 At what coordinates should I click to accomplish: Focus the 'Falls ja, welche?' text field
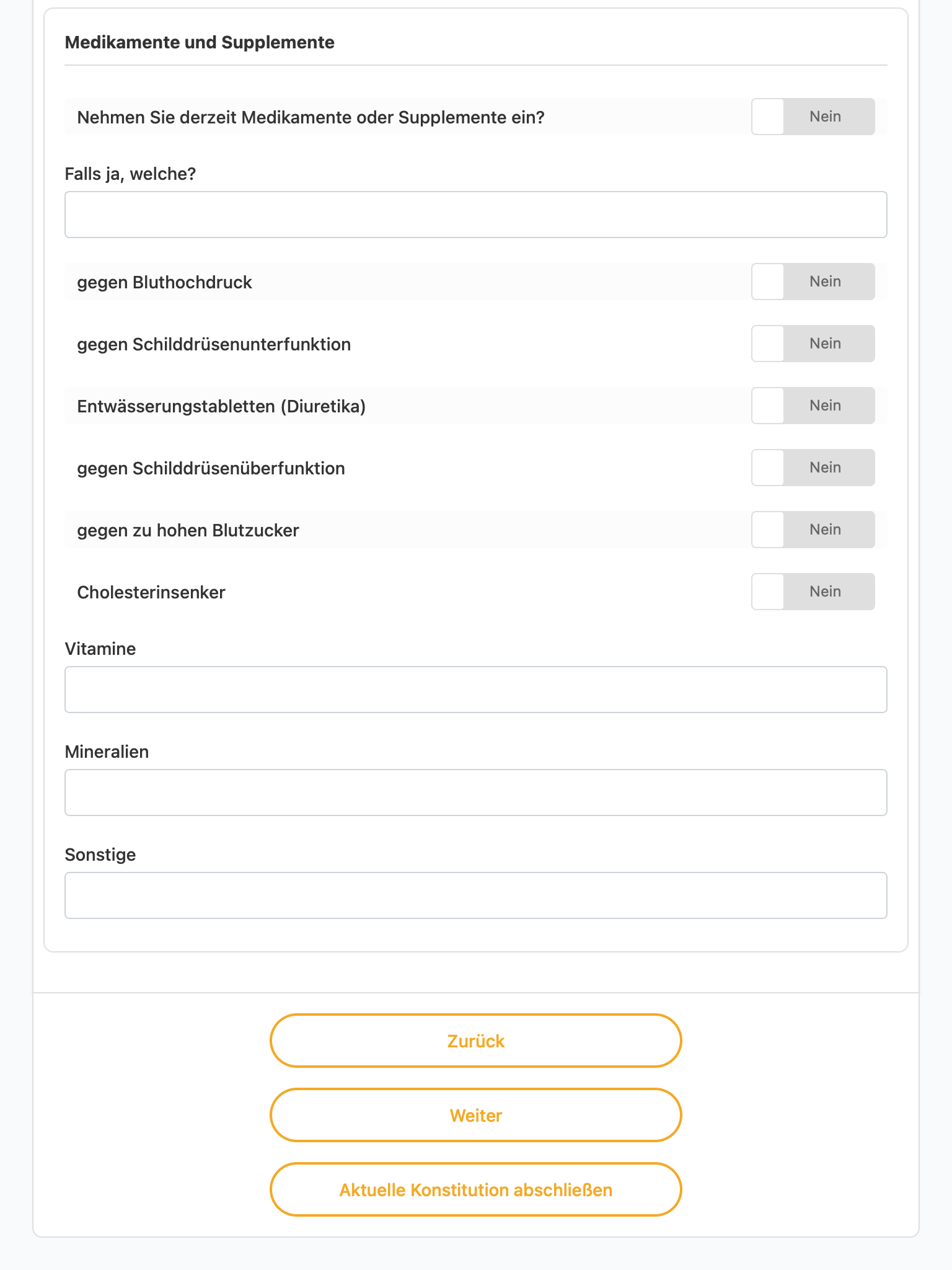[x=476, y=215]
